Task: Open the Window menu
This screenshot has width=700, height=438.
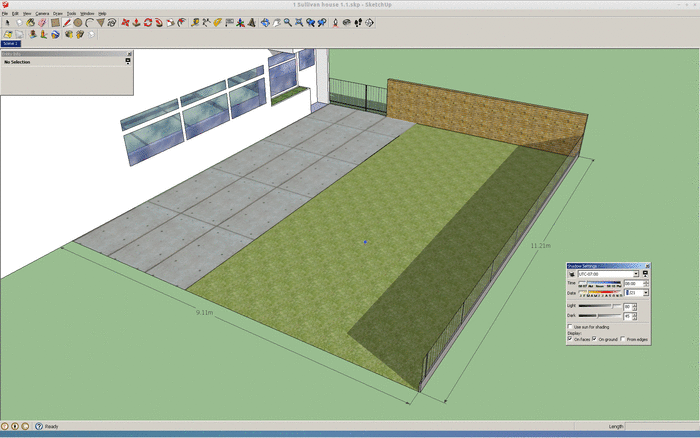Action: (87, 13)
